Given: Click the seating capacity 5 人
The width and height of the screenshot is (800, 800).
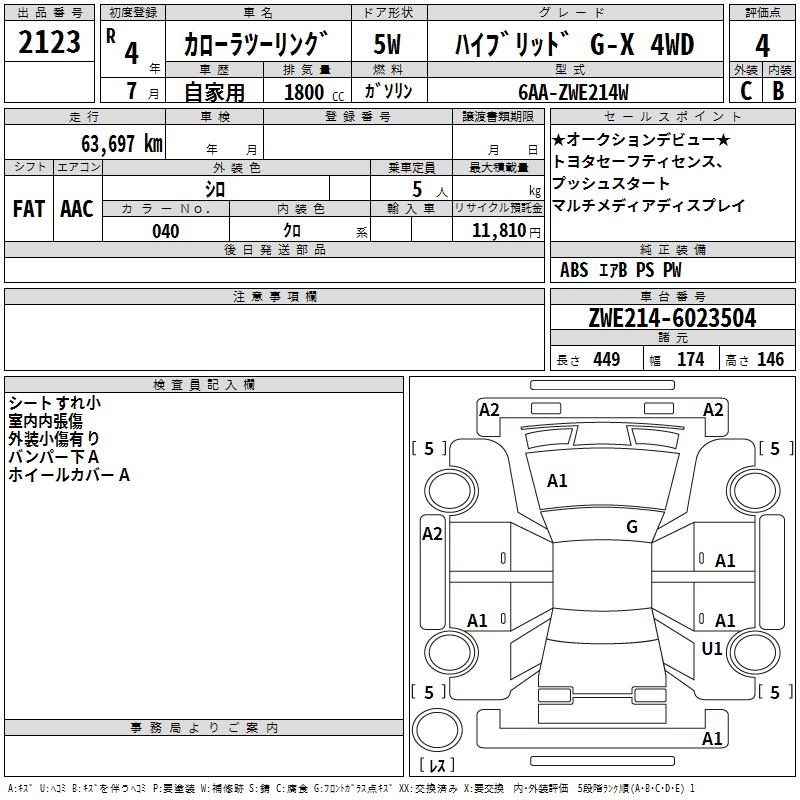Looking at the screenshot, I should (430, 190).
